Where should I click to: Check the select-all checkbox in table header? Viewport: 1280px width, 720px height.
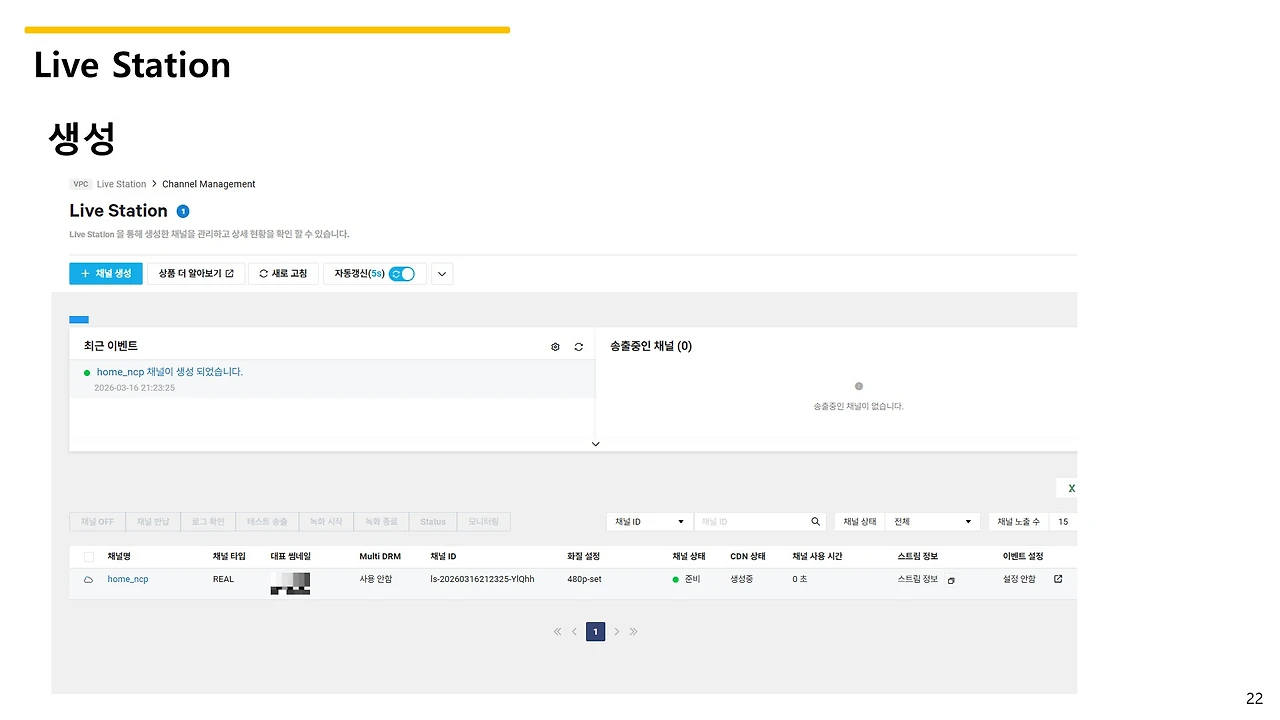(89, 557)
